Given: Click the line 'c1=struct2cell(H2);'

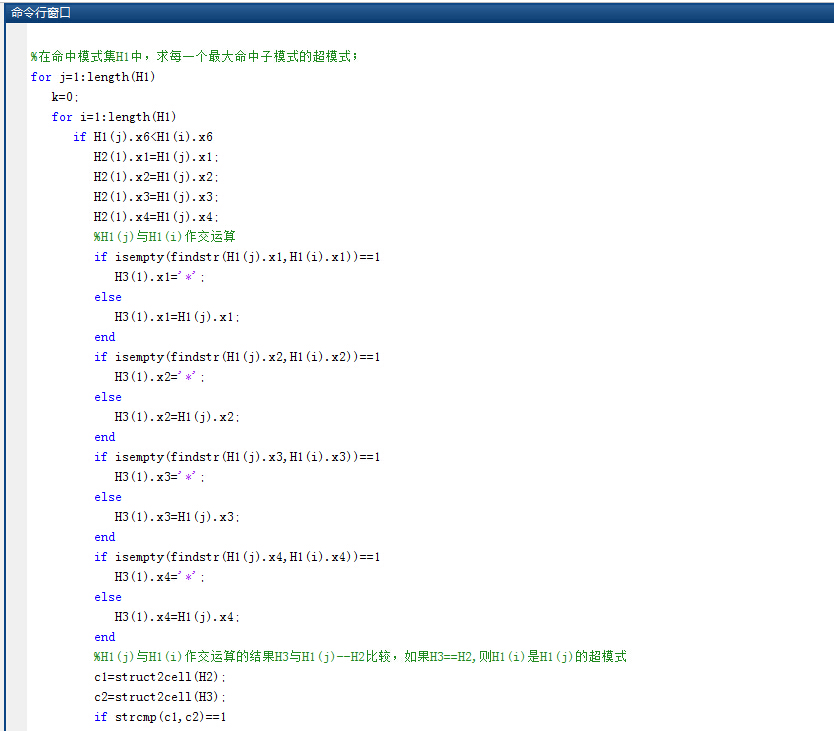Looking at the screenshot, I should 160,677.
